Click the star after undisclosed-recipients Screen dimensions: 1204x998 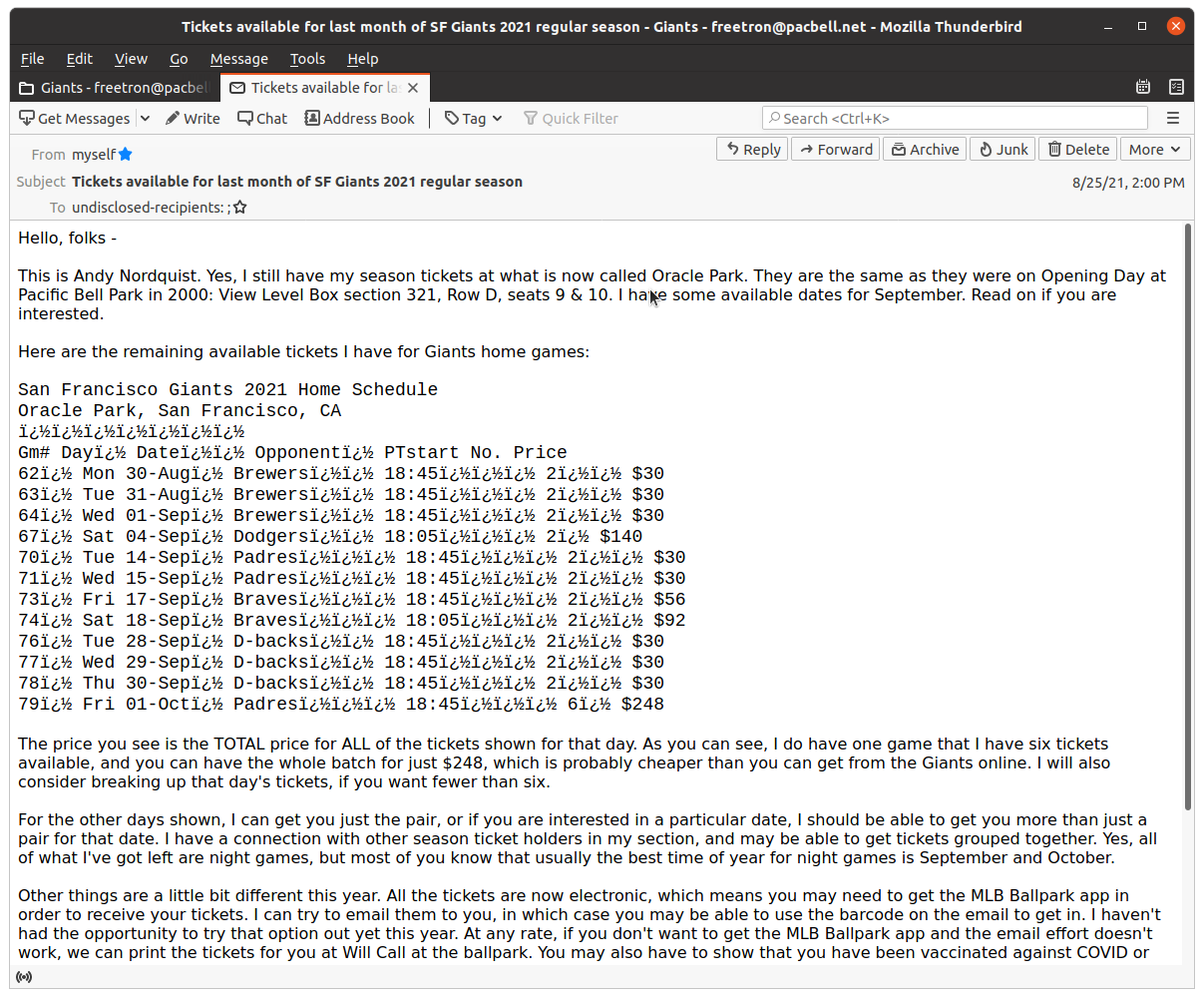pyautogui.click(x=240, y=208)
